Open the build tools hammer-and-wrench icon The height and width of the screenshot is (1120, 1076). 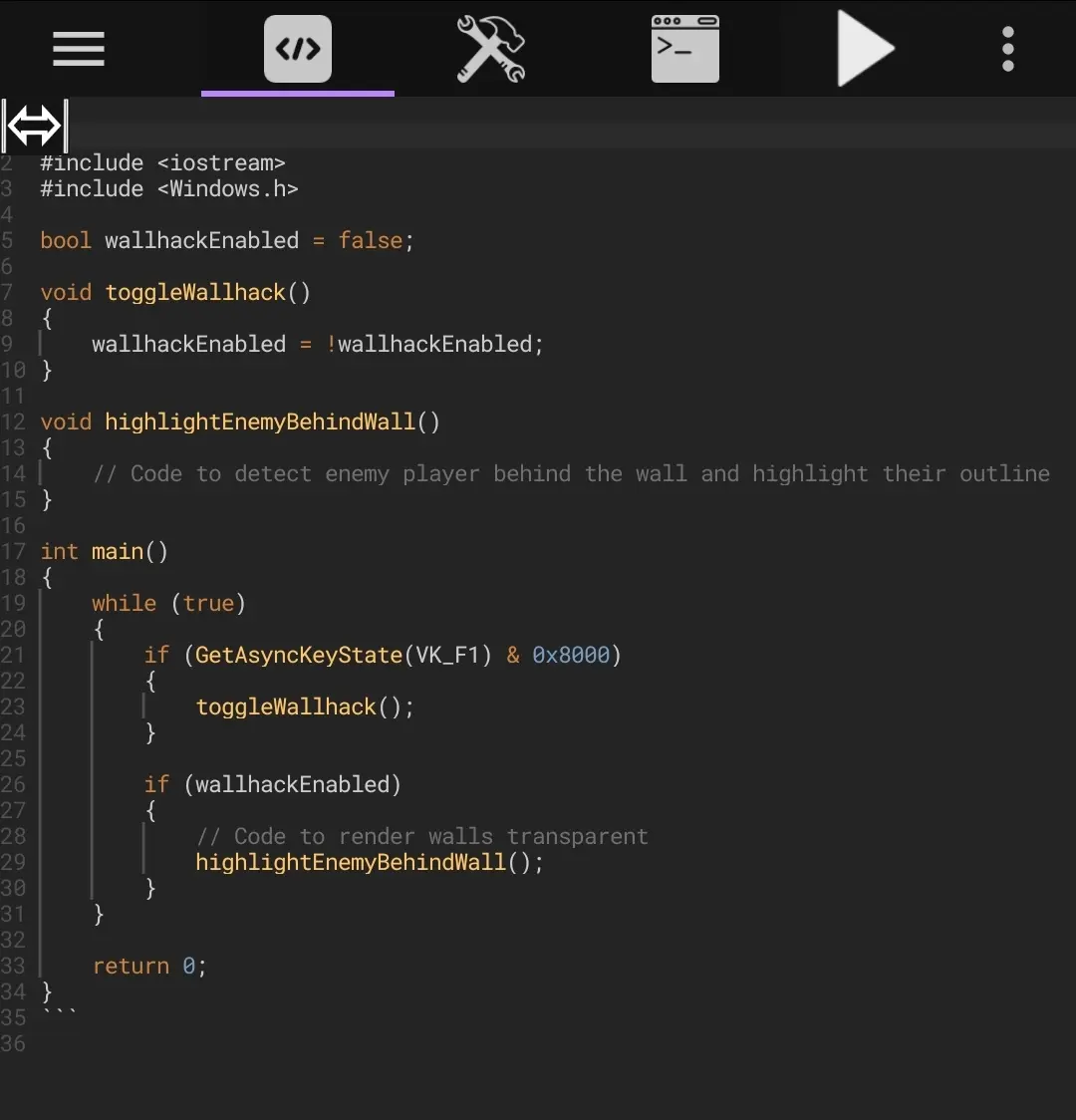pyautogui.click(x=490, y=49)
